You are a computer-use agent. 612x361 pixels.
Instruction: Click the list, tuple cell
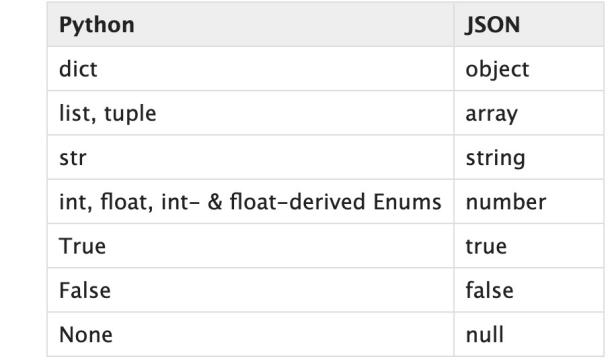click(x=251, y=113)
